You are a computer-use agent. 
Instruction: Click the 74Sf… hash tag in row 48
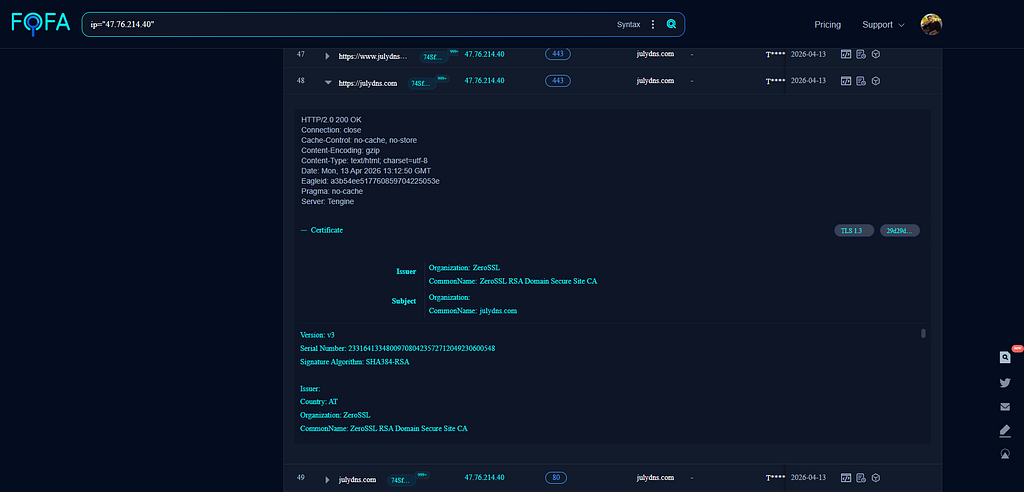coord(421,83)
